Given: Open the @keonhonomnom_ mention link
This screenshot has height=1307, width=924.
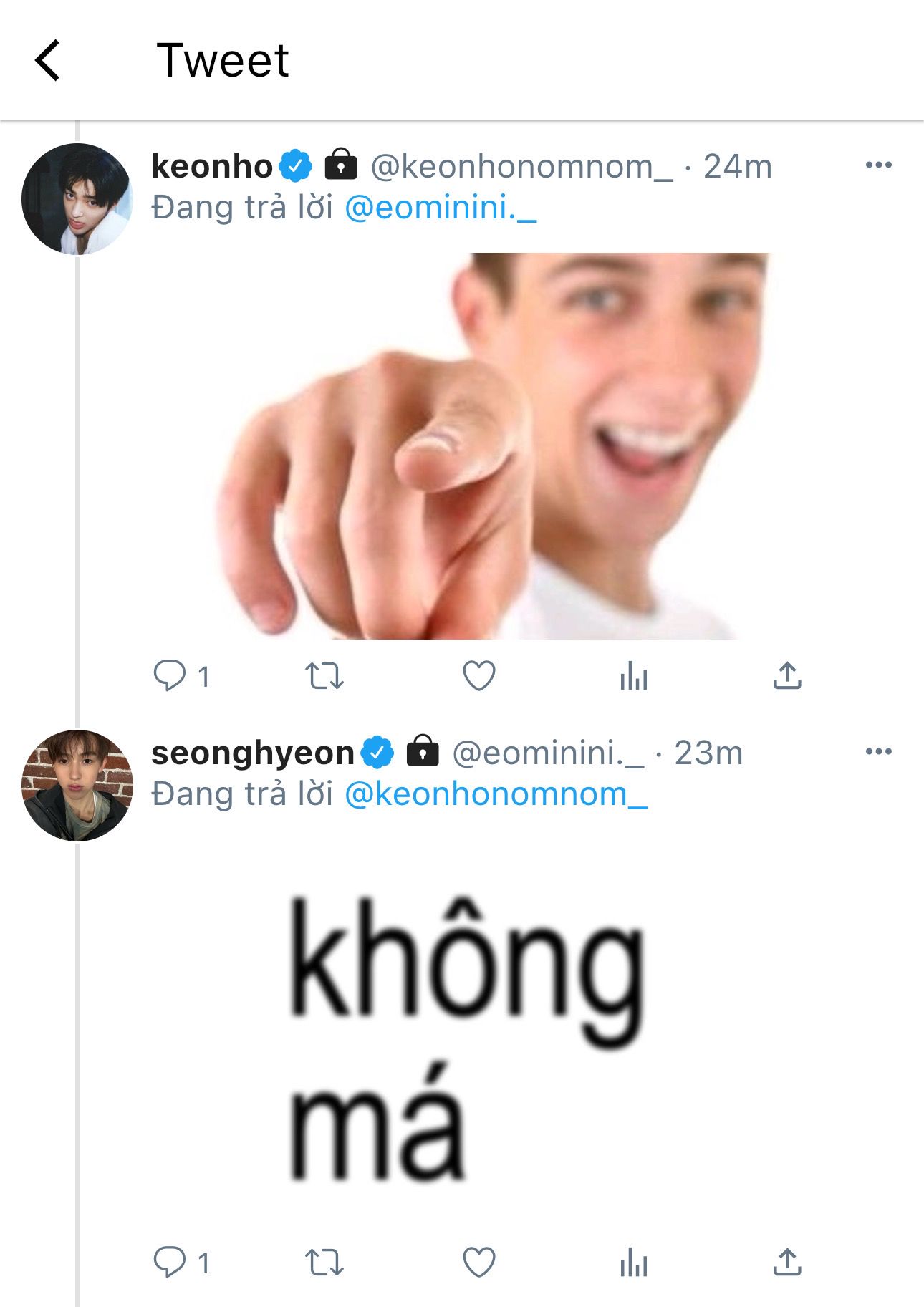Looking at the screenshot, I should pyautogui.click(x=496, y=795).
